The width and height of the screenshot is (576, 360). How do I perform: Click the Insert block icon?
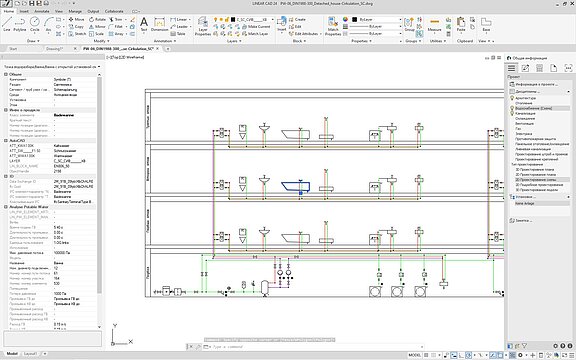pos(282,24)
